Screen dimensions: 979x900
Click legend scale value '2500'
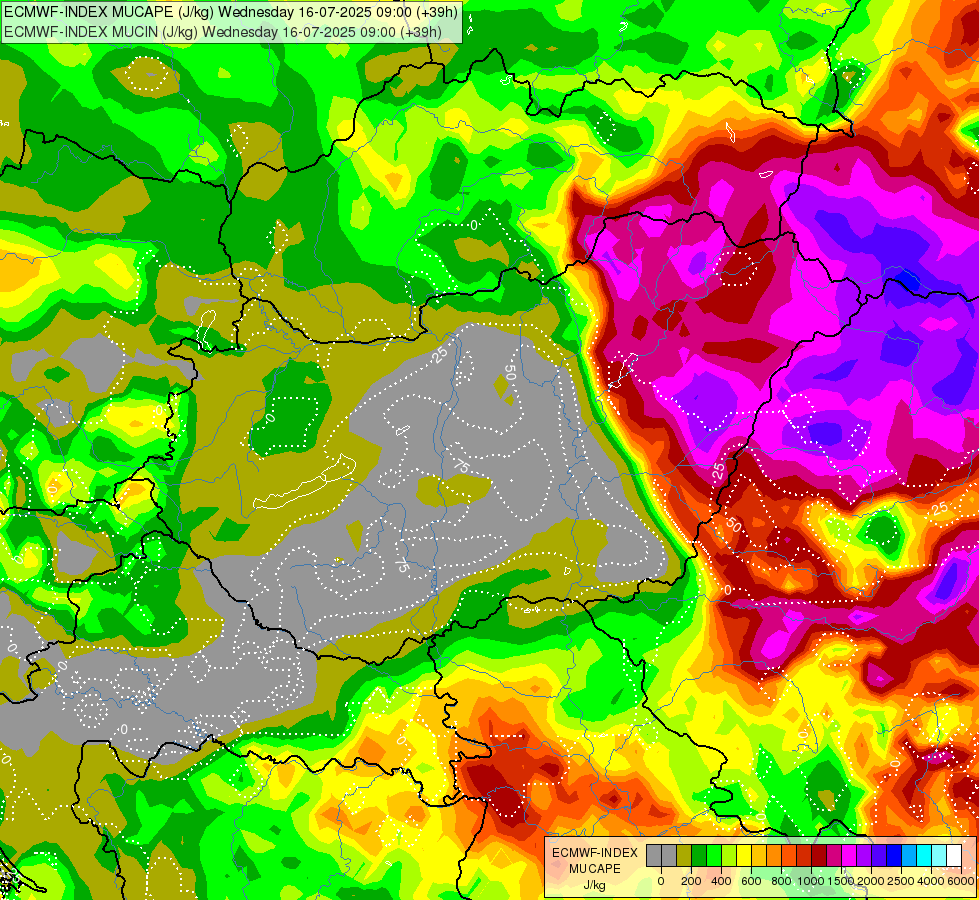(900, 881)
